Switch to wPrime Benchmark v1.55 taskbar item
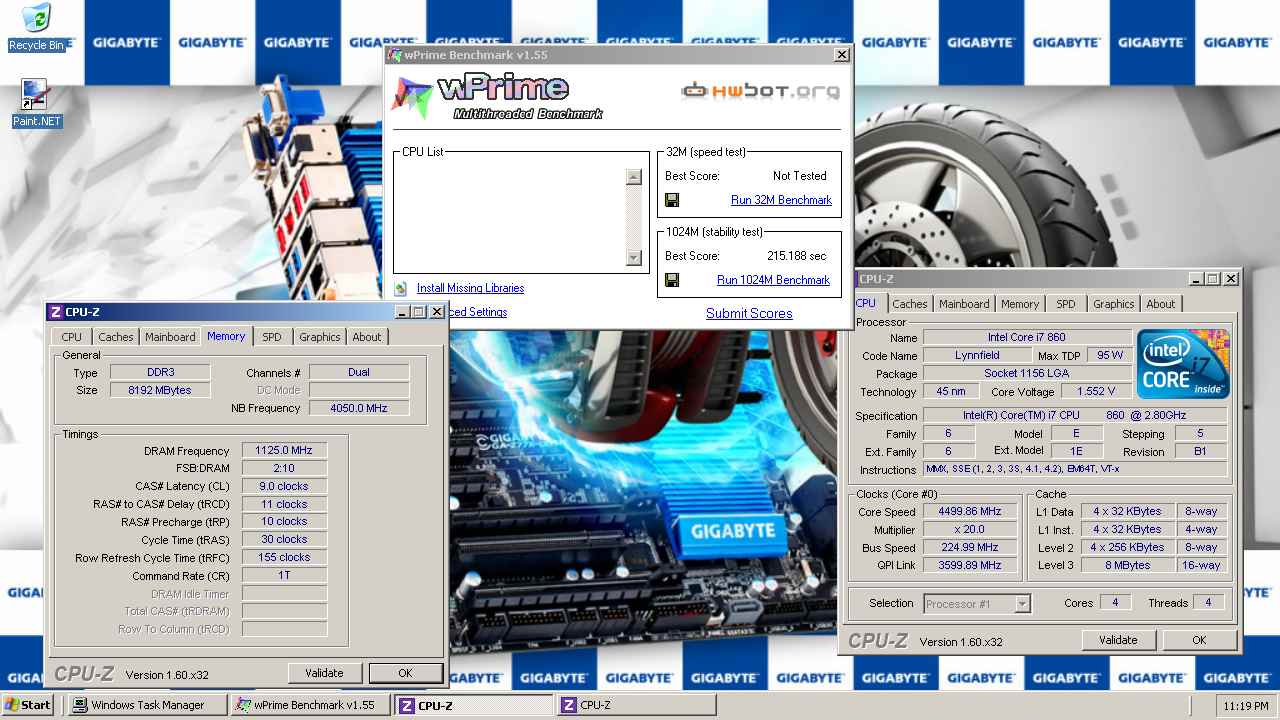The width and height of the screenshot is (1280, 720). [310, 705]
